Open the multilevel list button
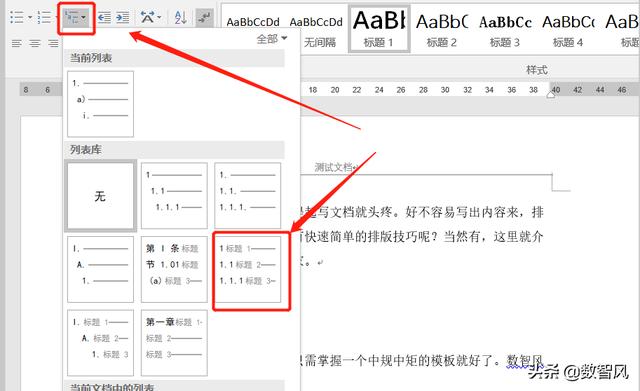640x391 pixels. (76, 17)
